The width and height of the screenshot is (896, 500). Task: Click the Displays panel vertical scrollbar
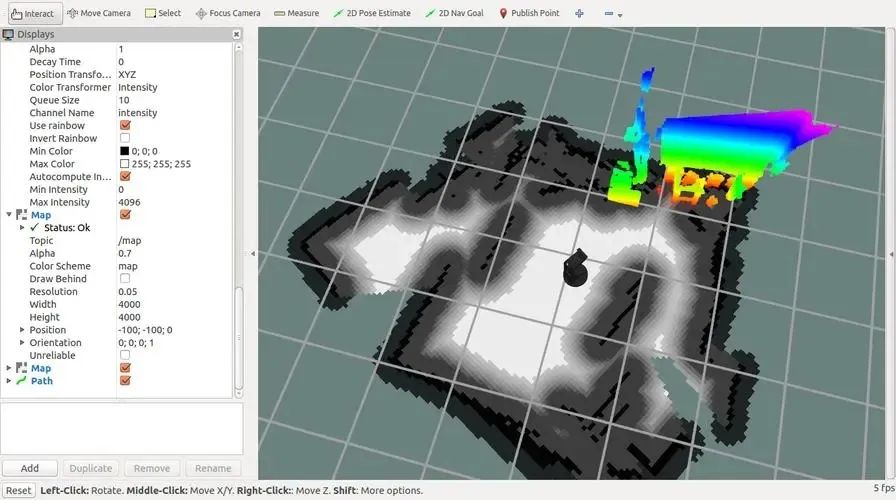click(239, 337)
